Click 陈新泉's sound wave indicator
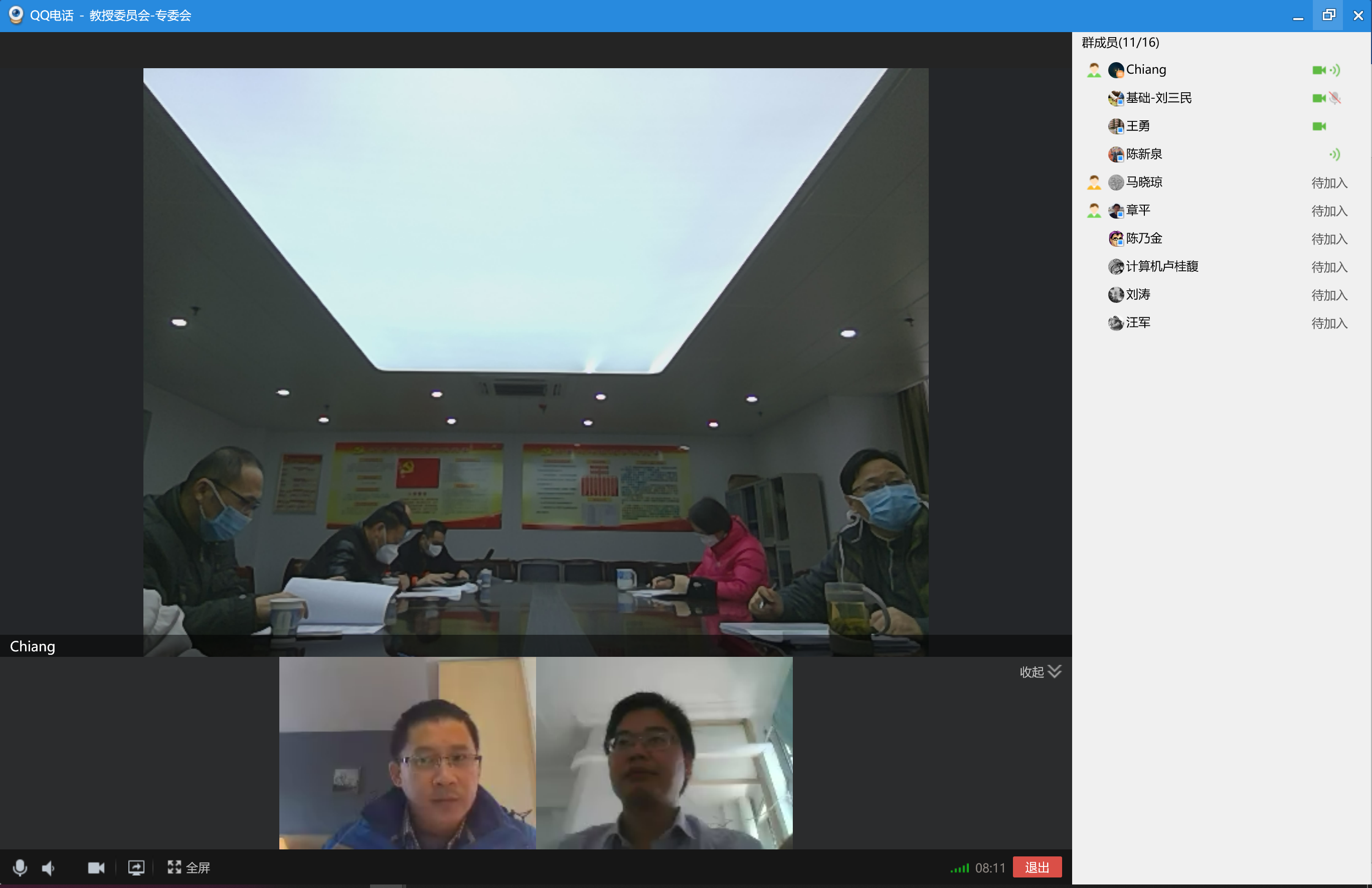The image size is (1372, 888). [x=1335, y=154]
